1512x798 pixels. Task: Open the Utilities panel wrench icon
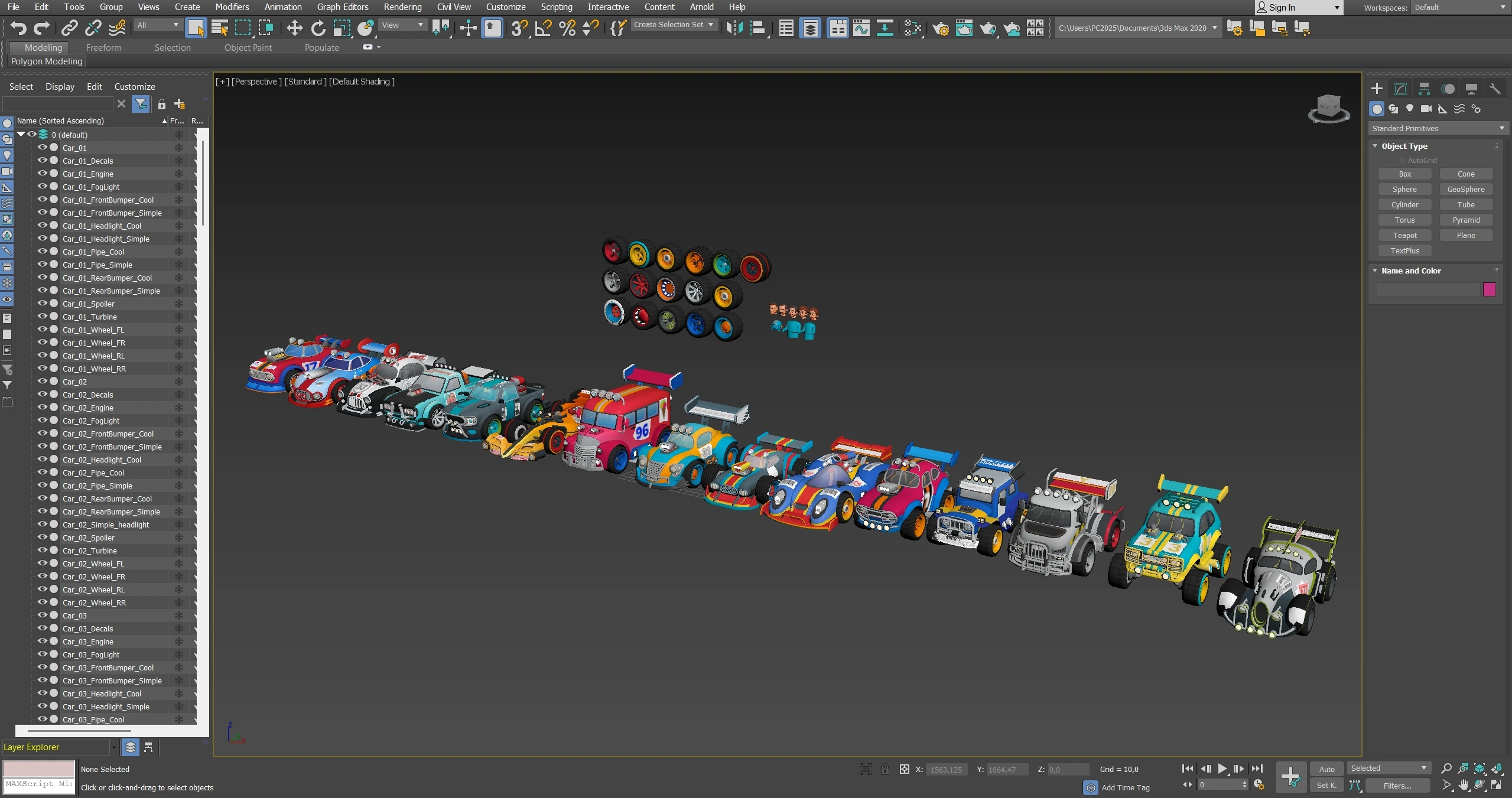(1495, 89)
